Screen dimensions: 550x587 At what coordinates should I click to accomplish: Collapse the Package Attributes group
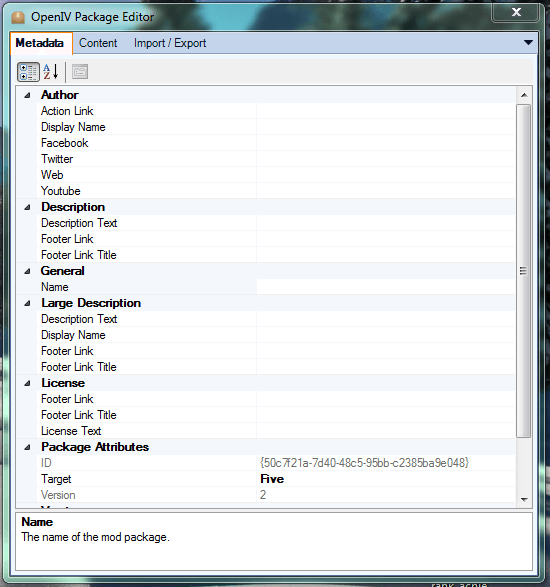point(27,447)
